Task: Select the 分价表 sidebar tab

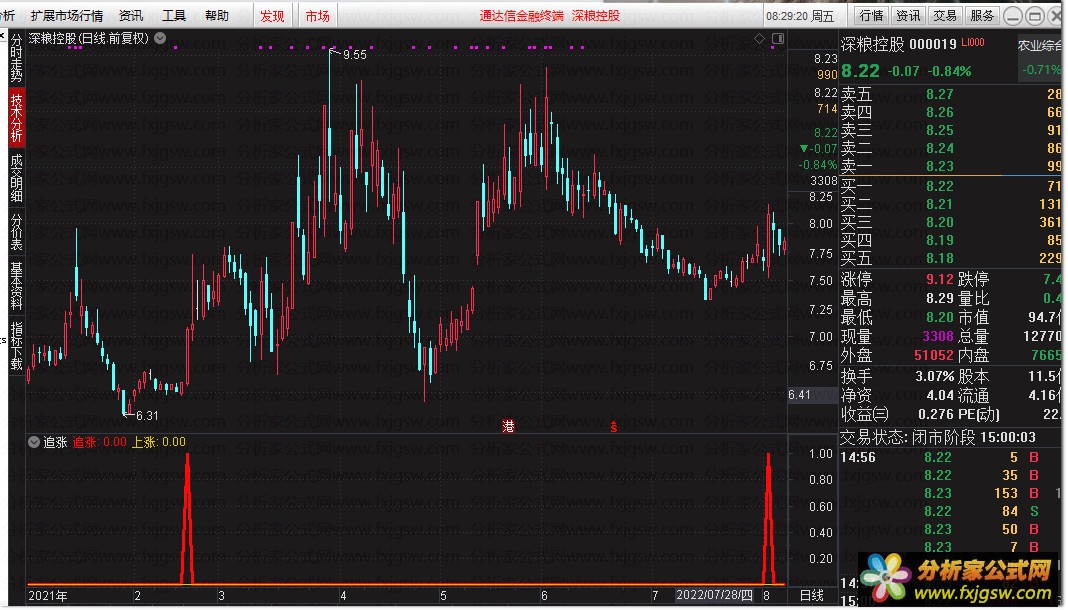Action: [x=16, y=231]
